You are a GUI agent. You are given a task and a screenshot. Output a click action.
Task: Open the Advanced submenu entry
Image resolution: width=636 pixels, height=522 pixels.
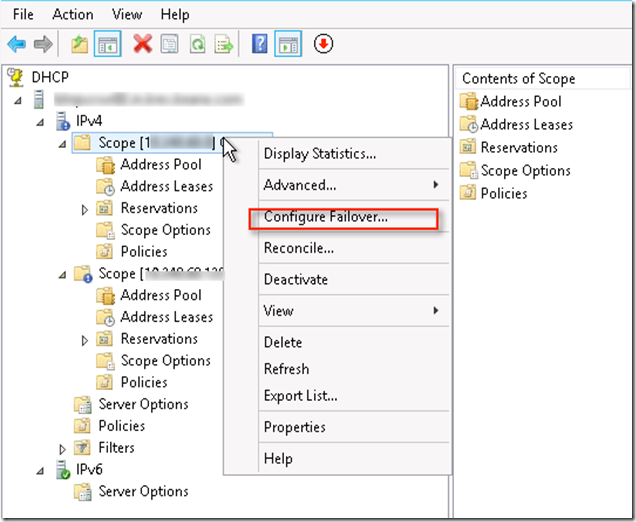300,185
